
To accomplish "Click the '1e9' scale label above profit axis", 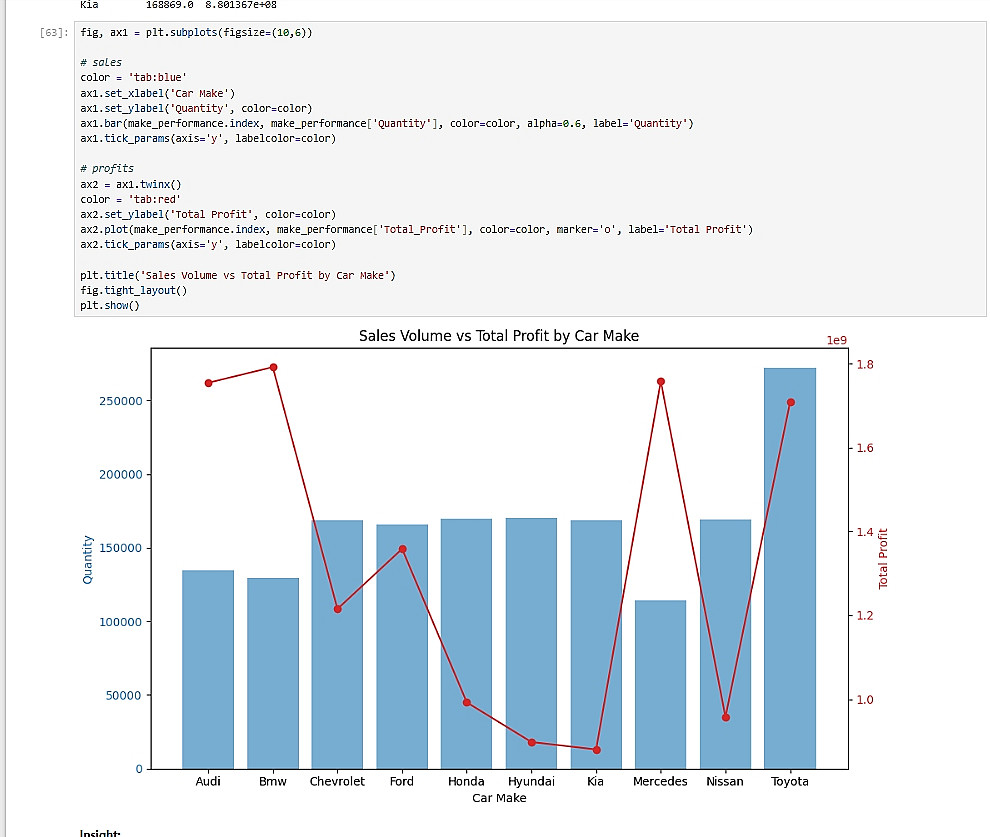I will pyautogui.click(x=837, y=340).
